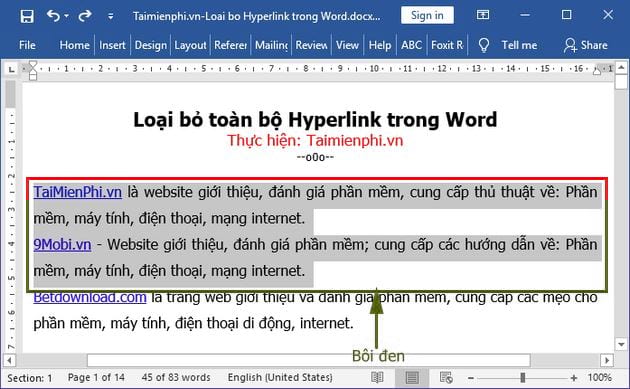Switch to the Insert tab
Viewport: 630px width, 389px height.
[x=112, y=45]
